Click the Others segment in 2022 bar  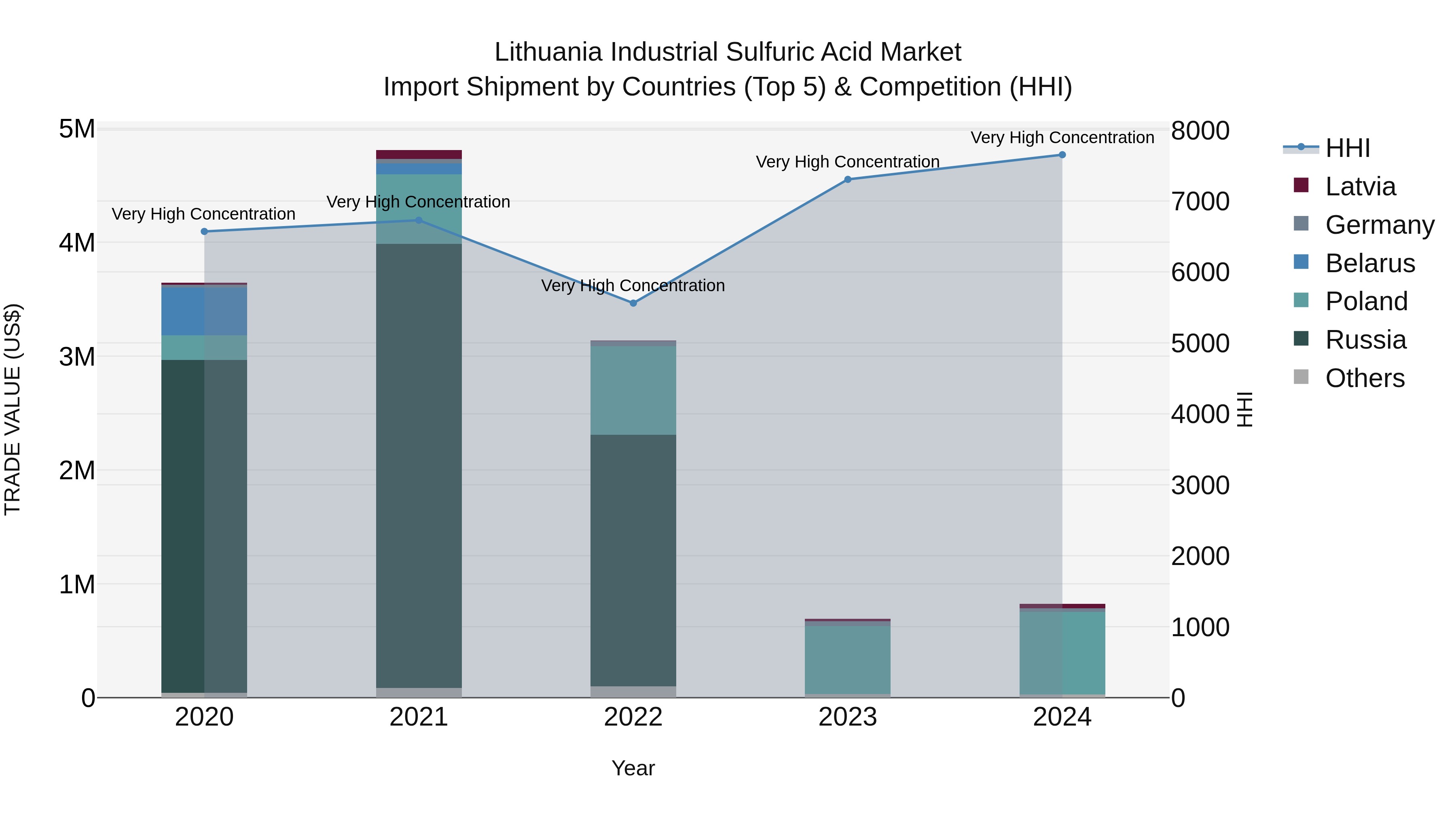(633, 692)
